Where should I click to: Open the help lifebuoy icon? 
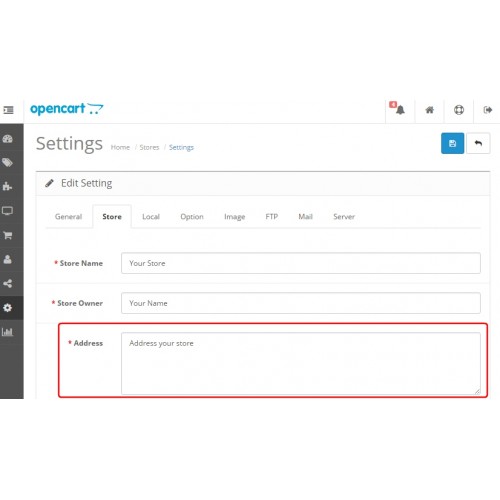[x=459, y=110]
